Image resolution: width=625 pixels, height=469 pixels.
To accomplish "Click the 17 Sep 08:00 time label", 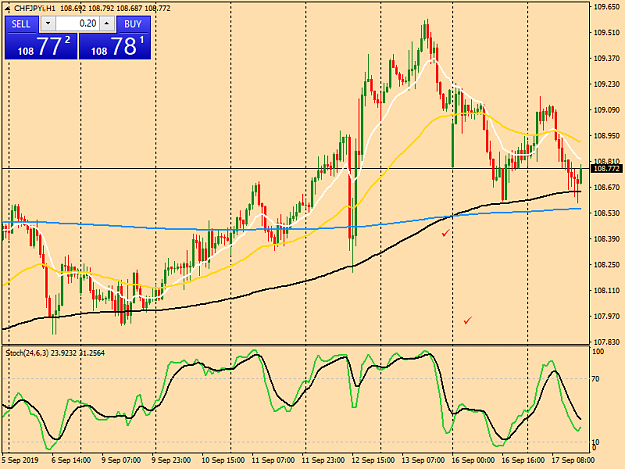I will (573, 460).
